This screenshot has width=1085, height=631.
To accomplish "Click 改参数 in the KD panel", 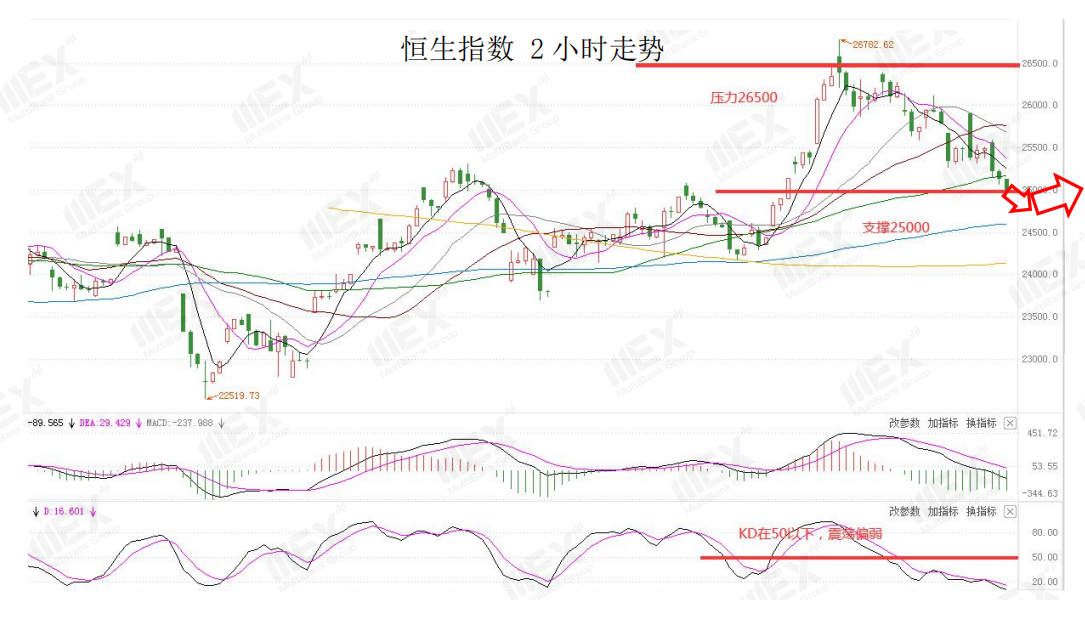I will tap(904, 511).
